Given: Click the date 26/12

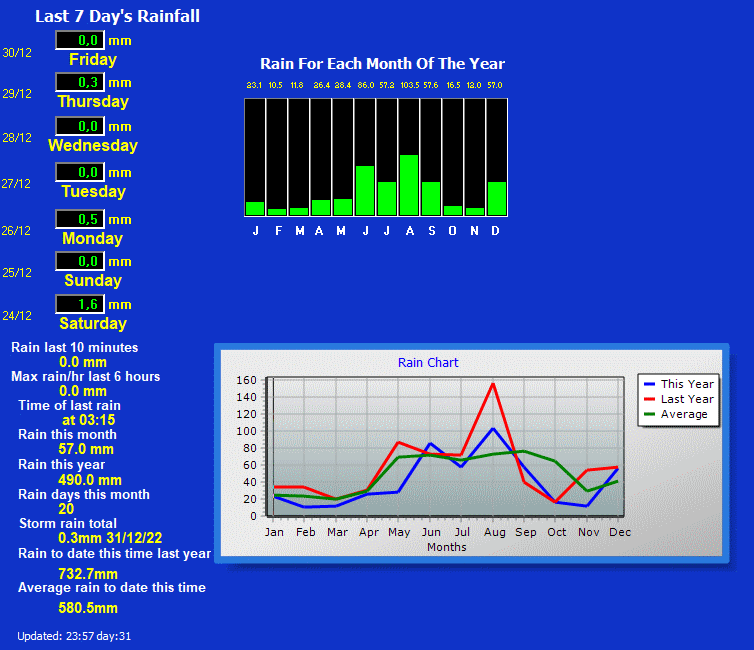Looking at the screenshot, I should pyautogui.click(x=16, y=231).
